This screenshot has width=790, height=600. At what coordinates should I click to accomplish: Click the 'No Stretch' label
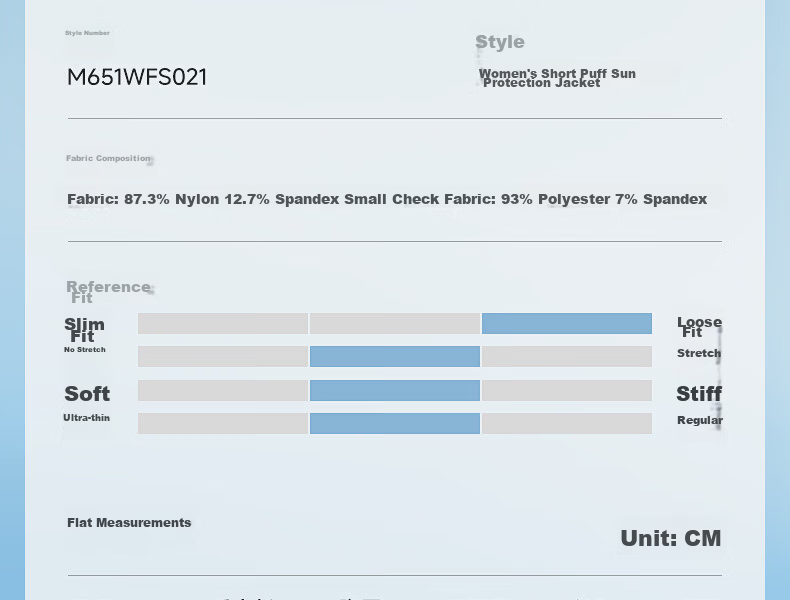85,350
